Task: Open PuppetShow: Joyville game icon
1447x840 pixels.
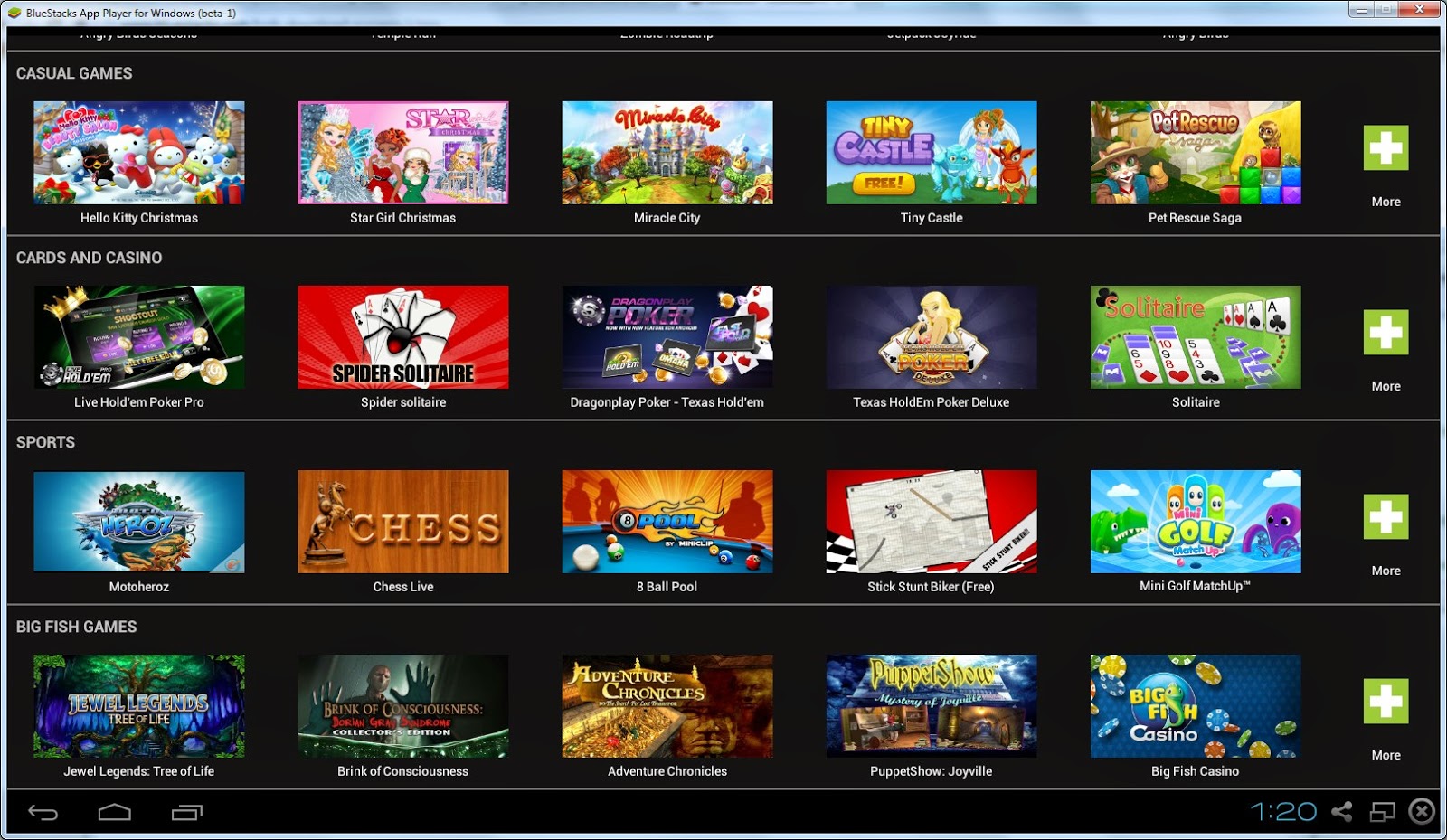Action: coord(932,706)
